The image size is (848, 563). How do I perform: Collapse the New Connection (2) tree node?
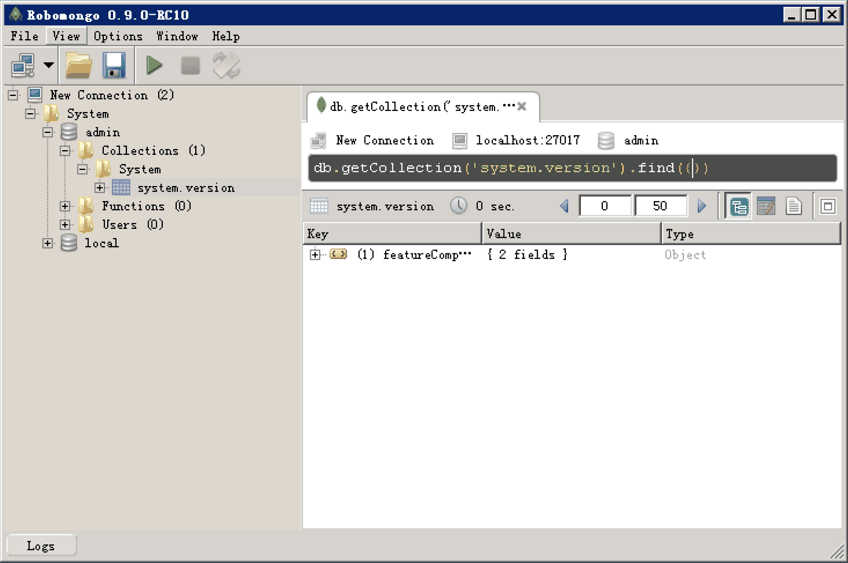(13, 95)
